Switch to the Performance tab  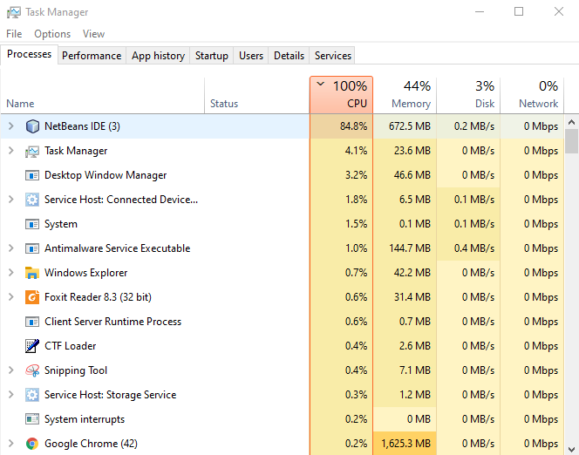92,55
